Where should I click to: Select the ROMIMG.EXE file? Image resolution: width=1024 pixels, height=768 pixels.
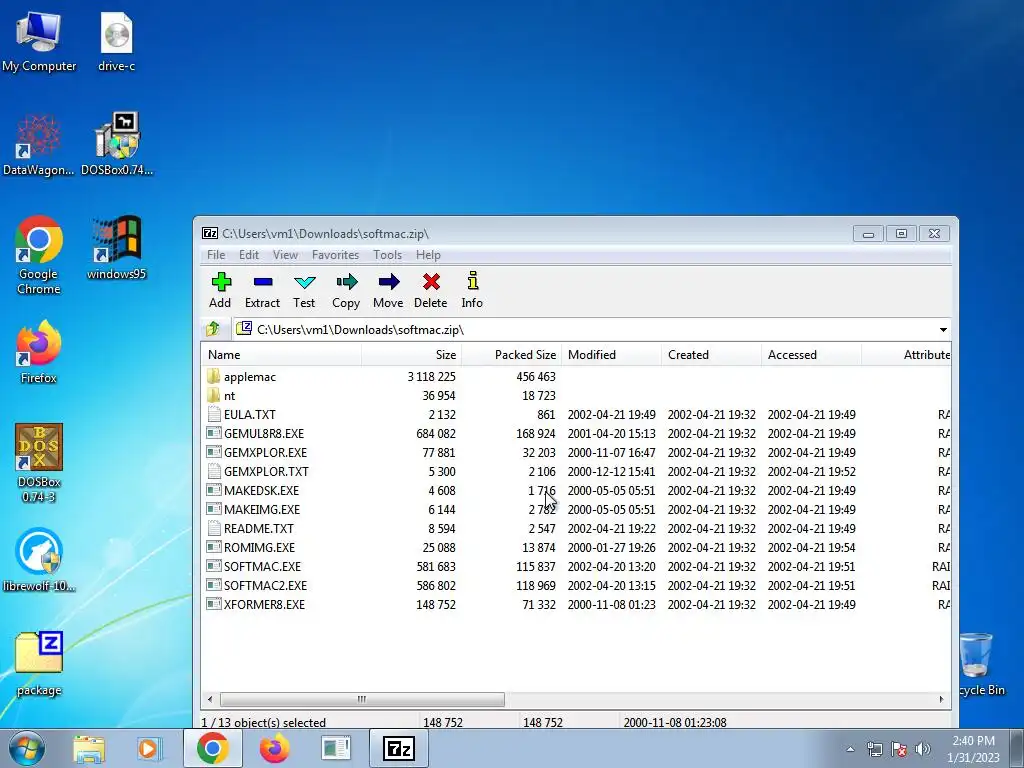(x=259, y=547)
